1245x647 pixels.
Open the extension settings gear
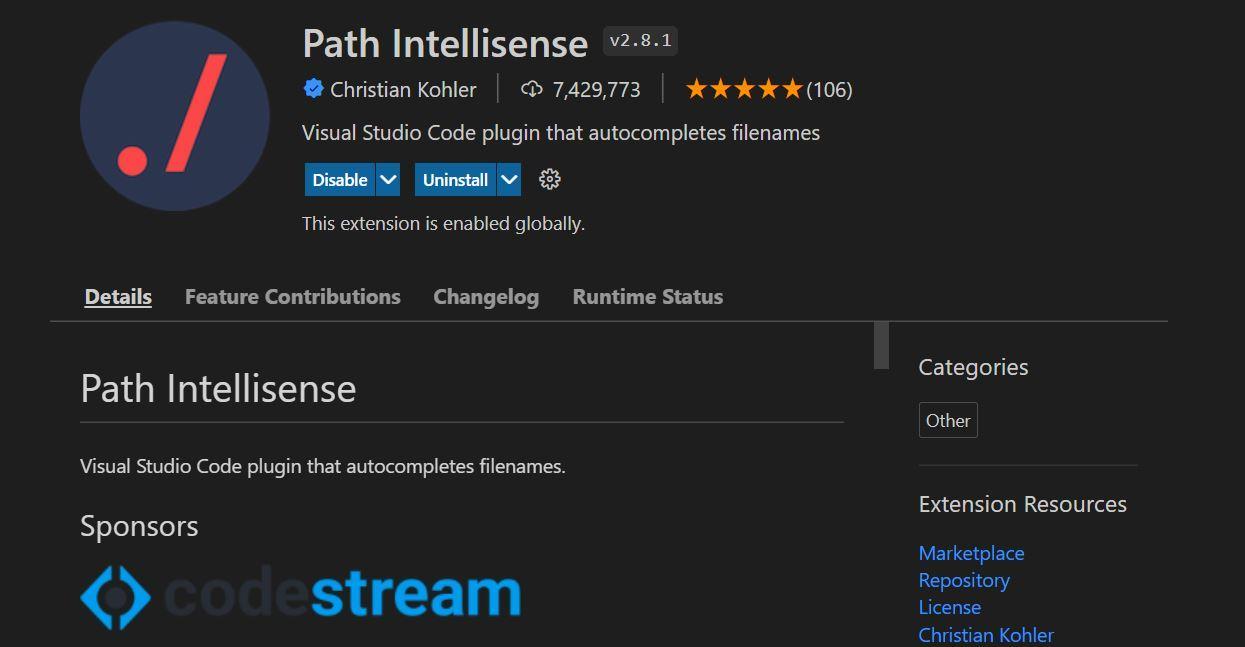548,179
